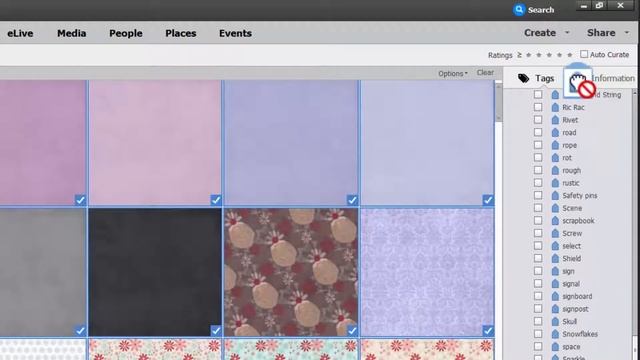This screenshot has height=360, width=640.
Task: Click the signboard tag name
Action: click(577, 296)
